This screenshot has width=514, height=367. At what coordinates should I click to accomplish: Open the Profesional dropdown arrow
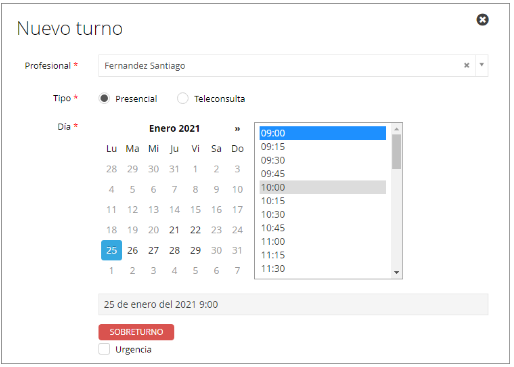click(x=481, y=65)
